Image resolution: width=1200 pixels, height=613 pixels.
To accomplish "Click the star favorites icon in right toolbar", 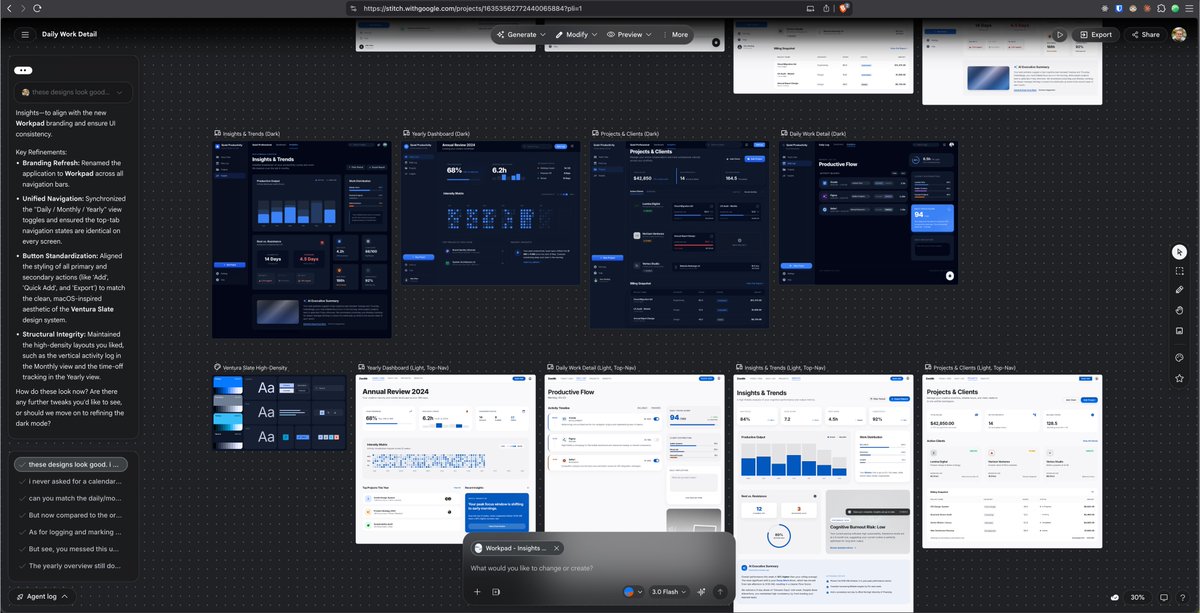I will click(1180, 378).
